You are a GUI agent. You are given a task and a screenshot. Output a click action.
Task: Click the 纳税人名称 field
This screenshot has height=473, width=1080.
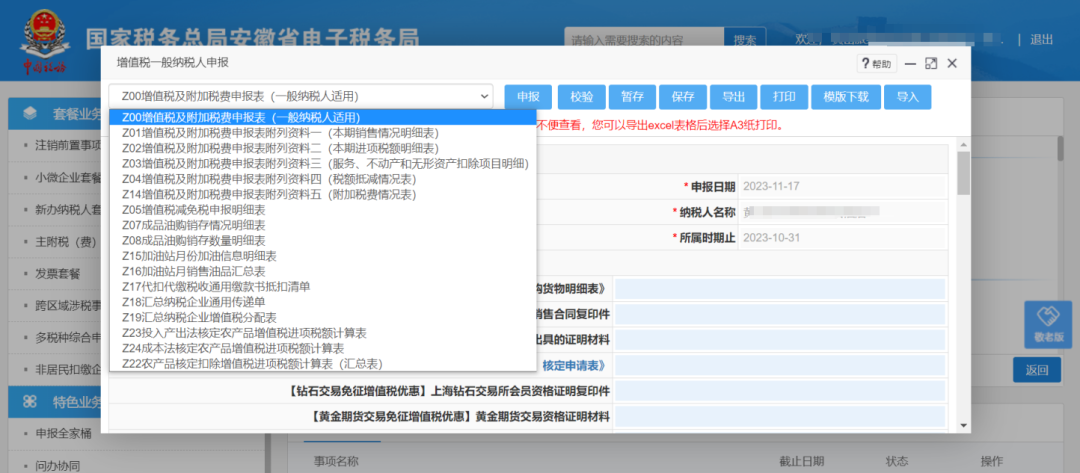coord(842,212)
